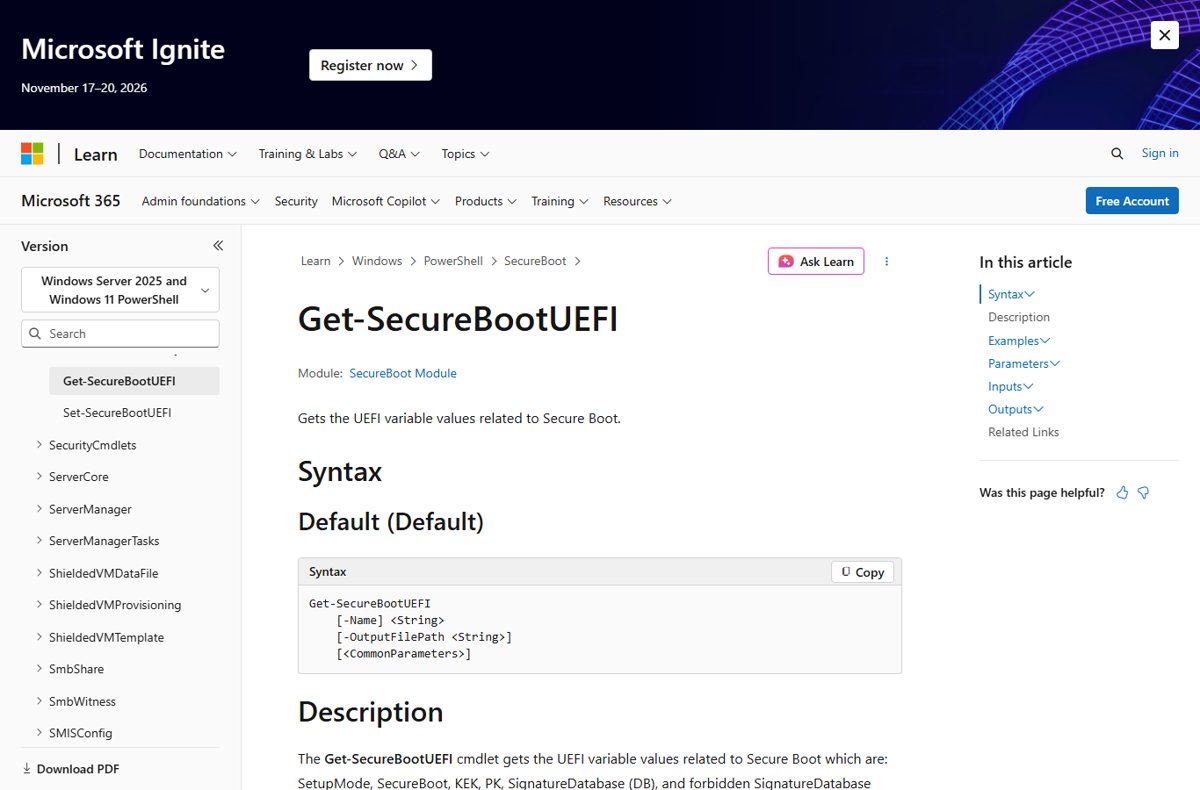Go to Learn breadcrumb

coord(315,261)
